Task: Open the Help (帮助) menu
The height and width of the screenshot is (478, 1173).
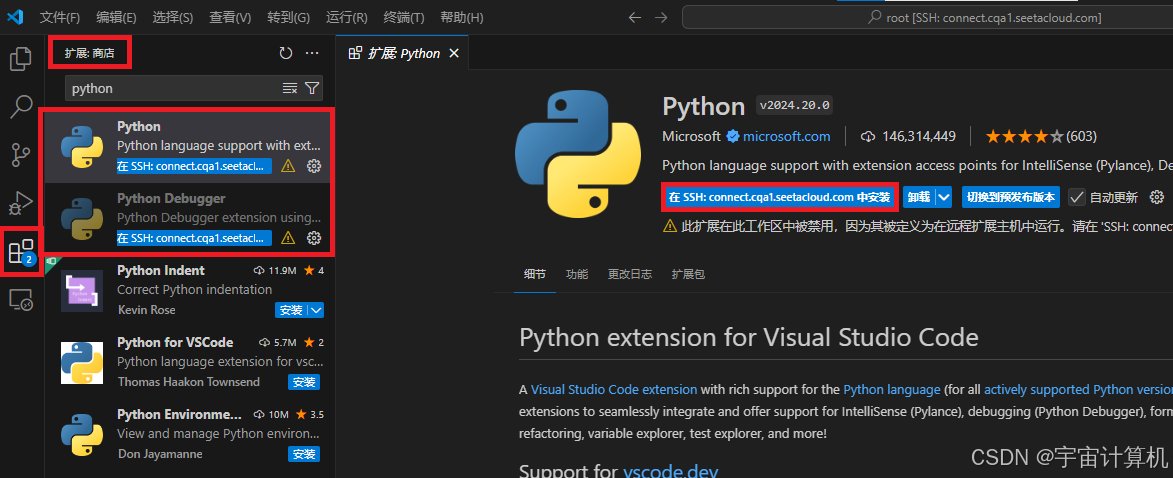Action: [462, 17]
